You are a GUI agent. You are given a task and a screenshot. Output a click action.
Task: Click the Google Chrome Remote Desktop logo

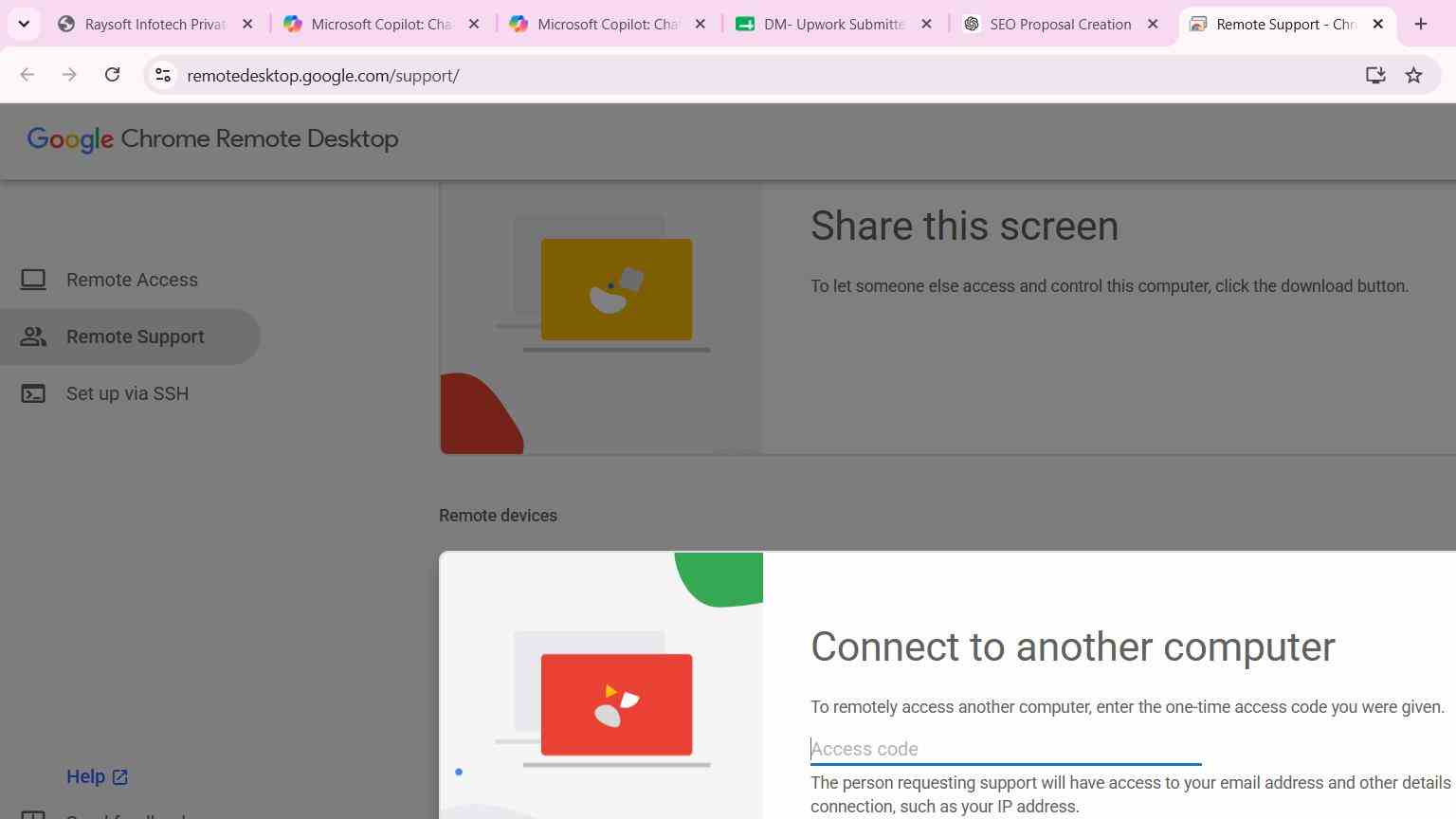click(x=213, y=139)
